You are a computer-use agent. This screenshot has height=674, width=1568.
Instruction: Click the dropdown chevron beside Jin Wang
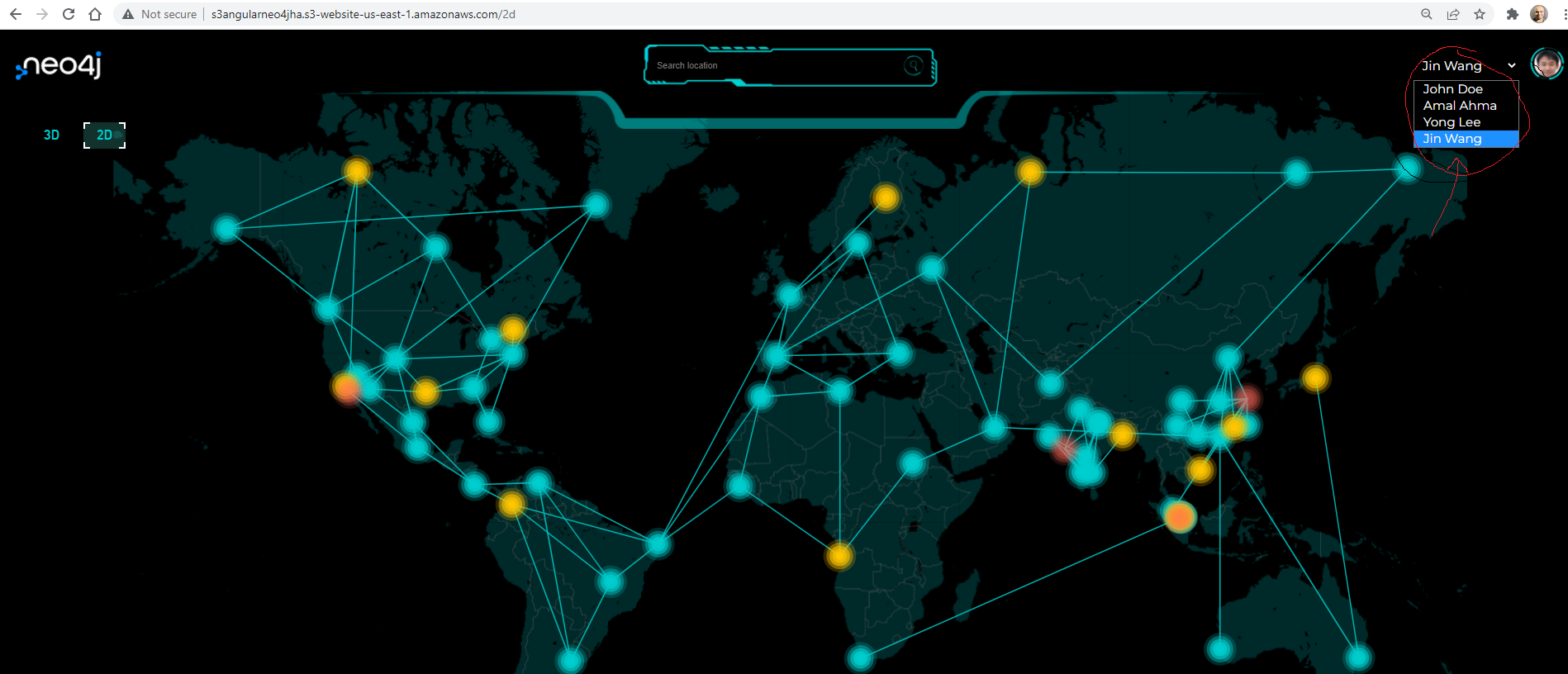click(1511, 66)
